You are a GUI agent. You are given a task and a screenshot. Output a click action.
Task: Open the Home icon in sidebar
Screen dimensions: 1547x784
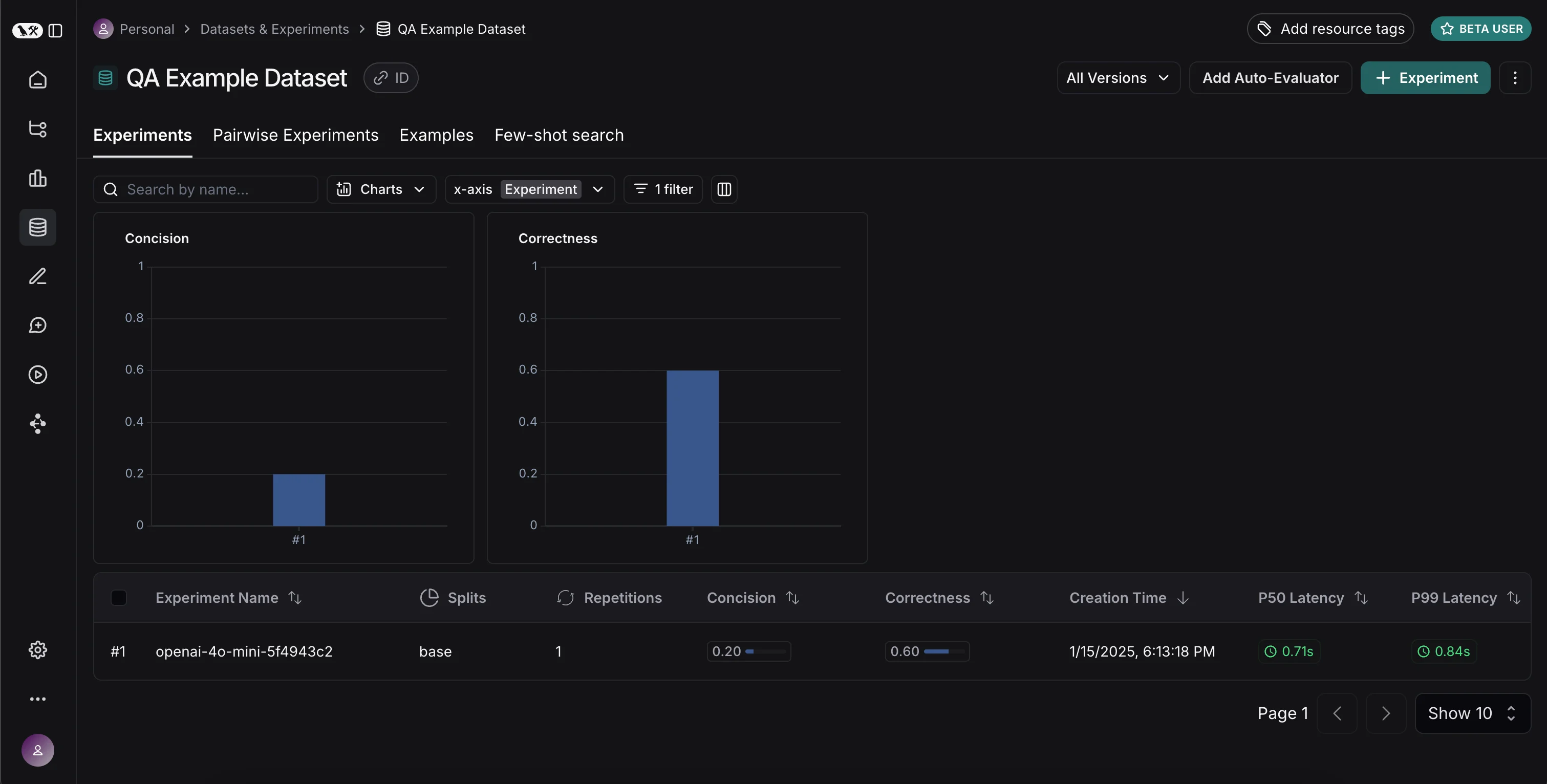[38, 79]
